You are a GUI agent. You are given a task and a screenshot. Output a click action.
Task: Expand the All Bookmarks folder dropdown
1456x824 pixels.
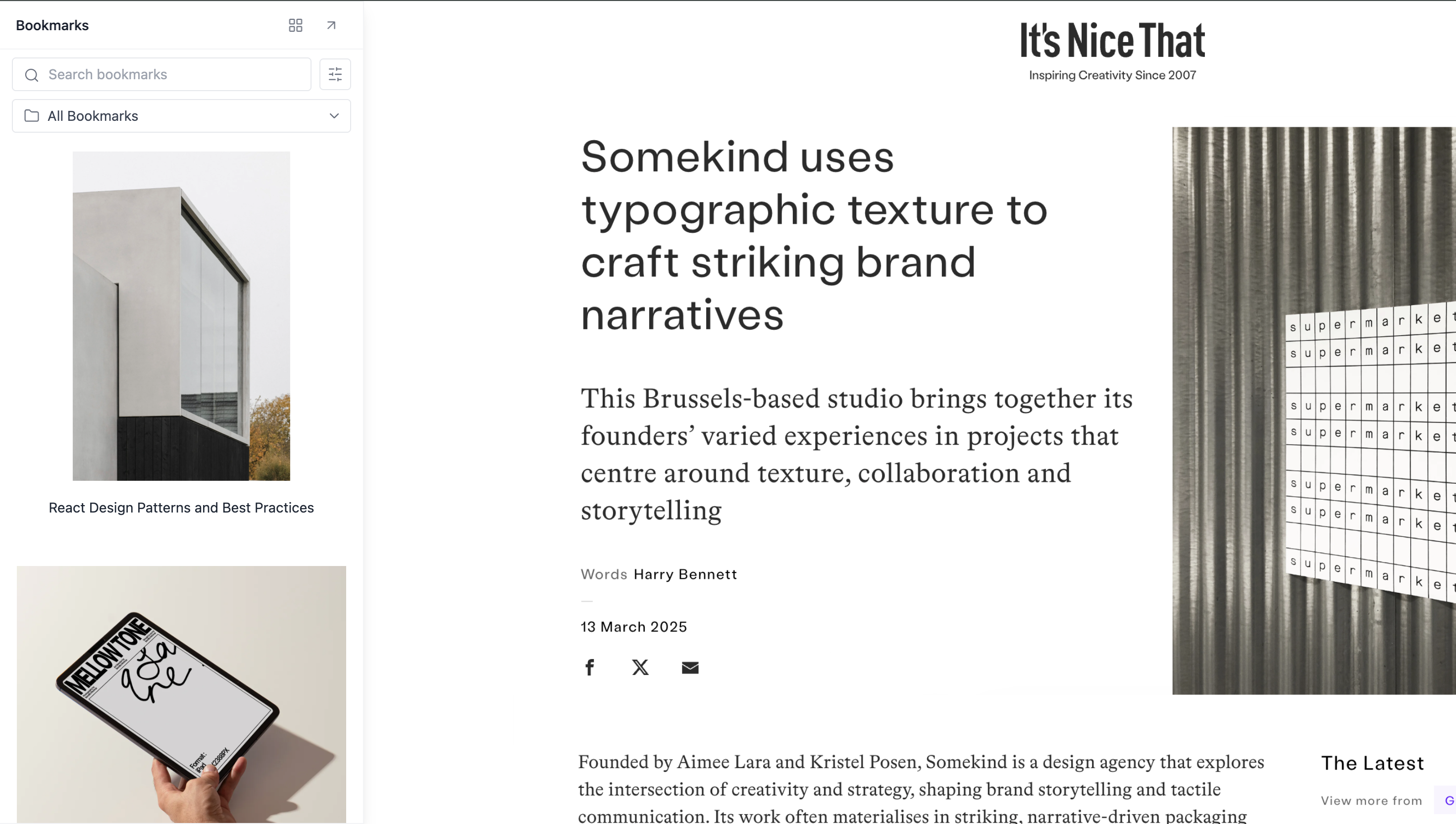334,116
